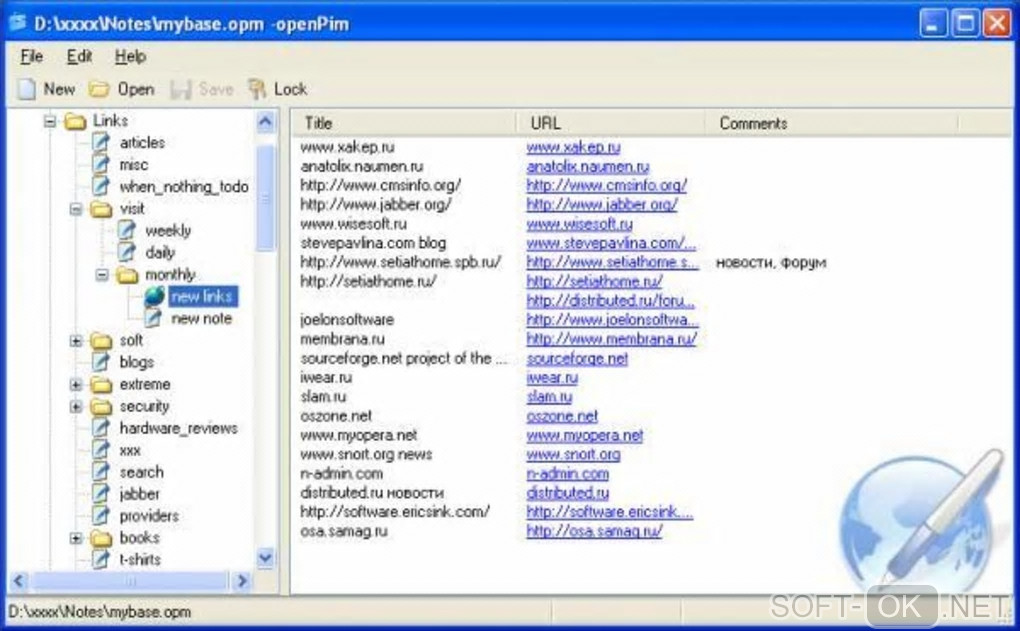1020x631 pixels.
Task: Click the note icon next to weekly
Action: (126, 230)
